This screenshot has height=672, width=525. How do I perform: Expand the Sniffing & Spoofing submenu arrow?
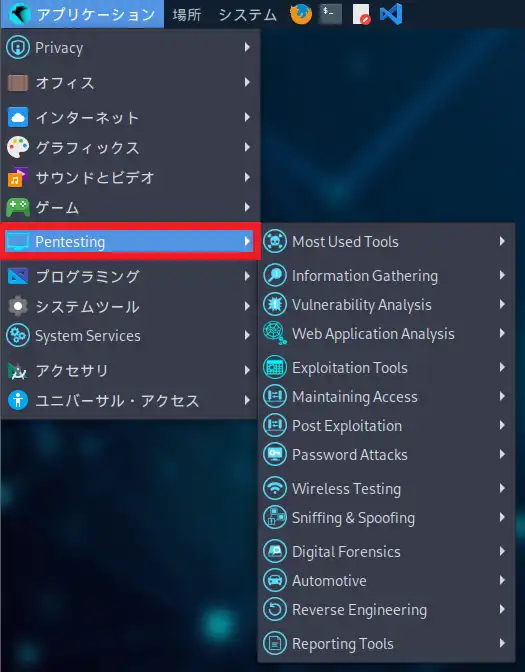click(502, 517)
